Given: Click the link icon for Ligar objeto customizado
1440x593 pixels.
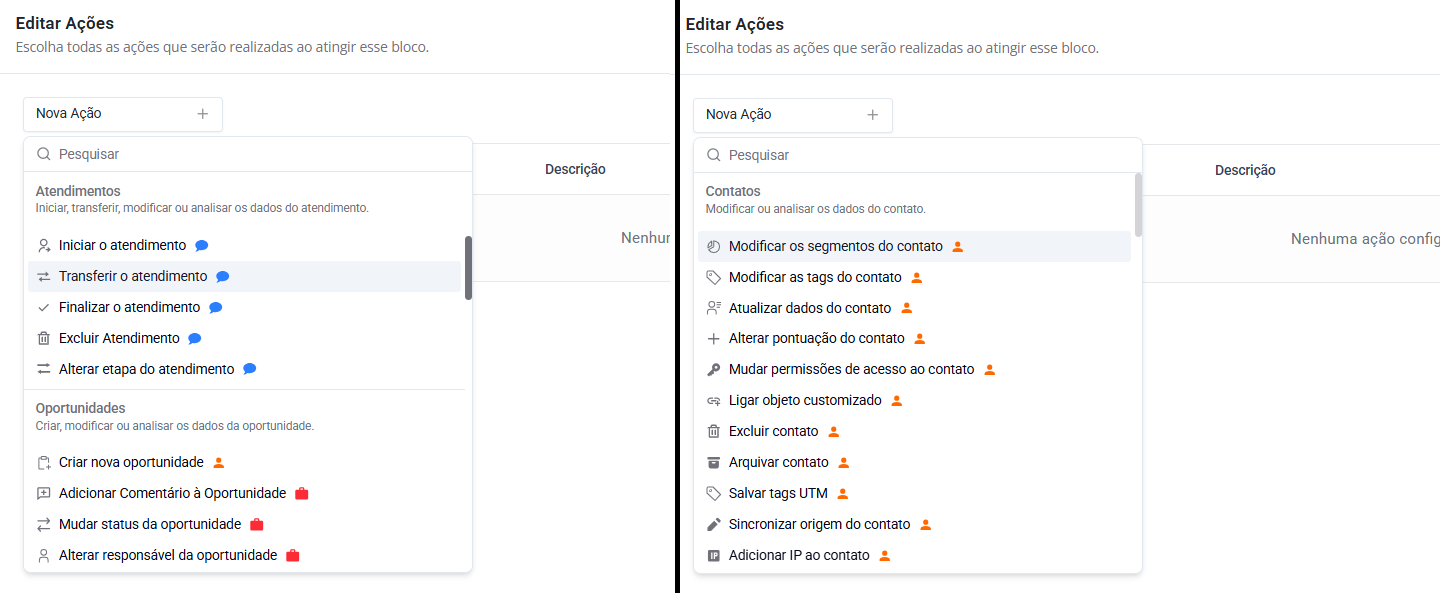Looking at the screenshot, I should pyautogui.click(x=713, y=400).
